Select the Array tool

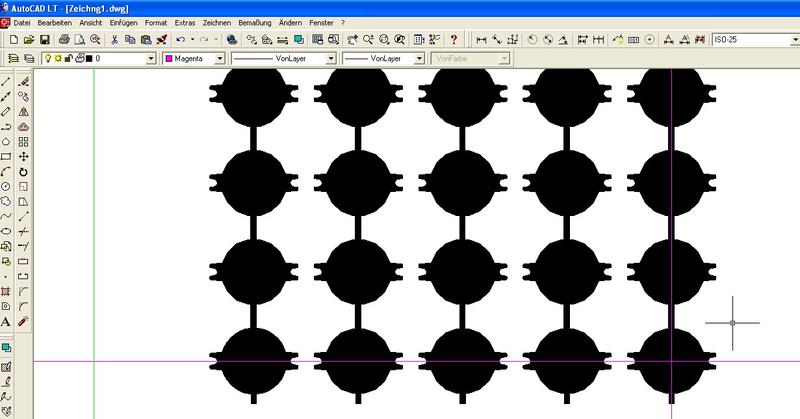23,142
